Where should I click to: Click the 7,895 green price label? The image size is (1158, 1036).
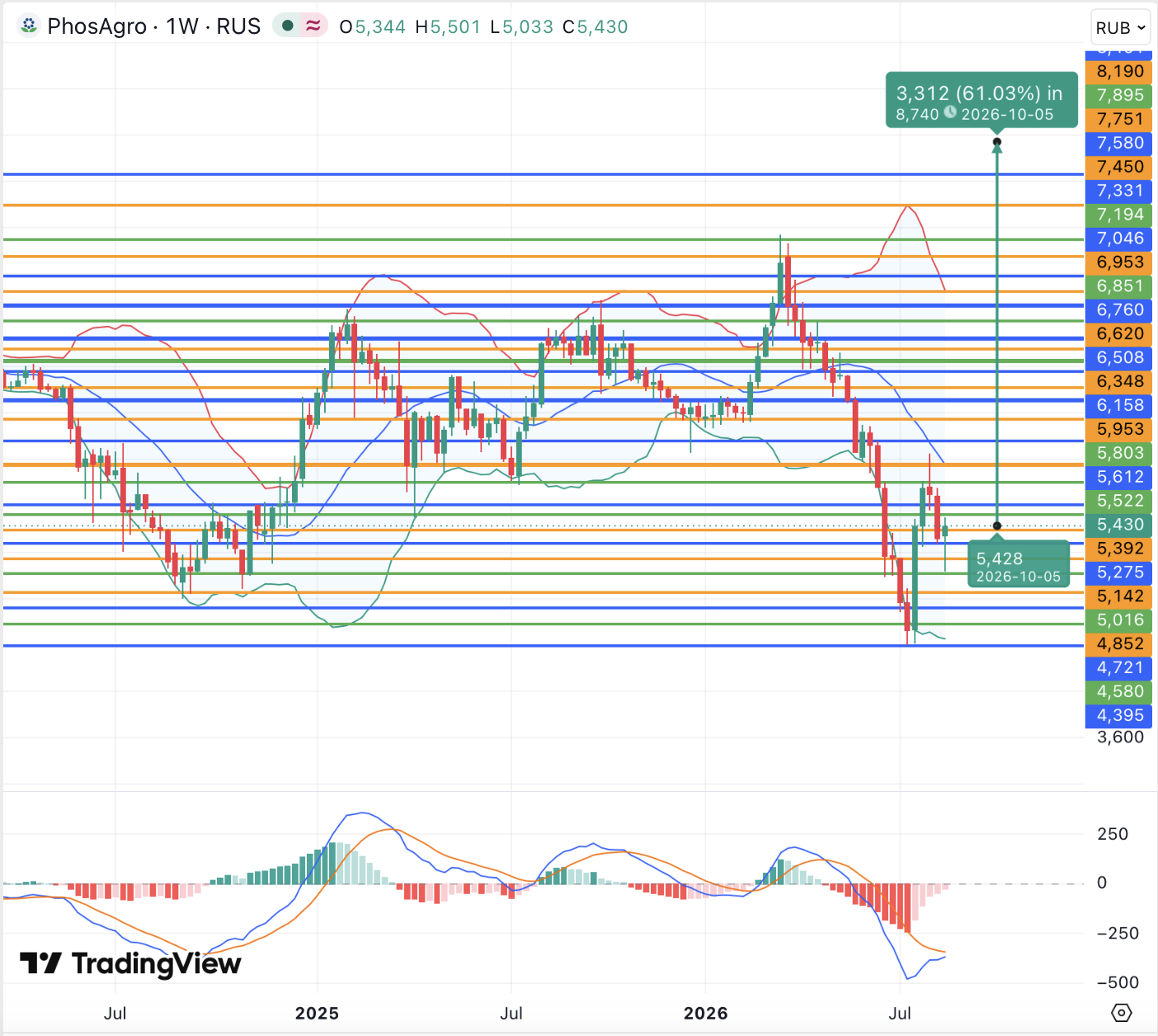(1119, 96)
